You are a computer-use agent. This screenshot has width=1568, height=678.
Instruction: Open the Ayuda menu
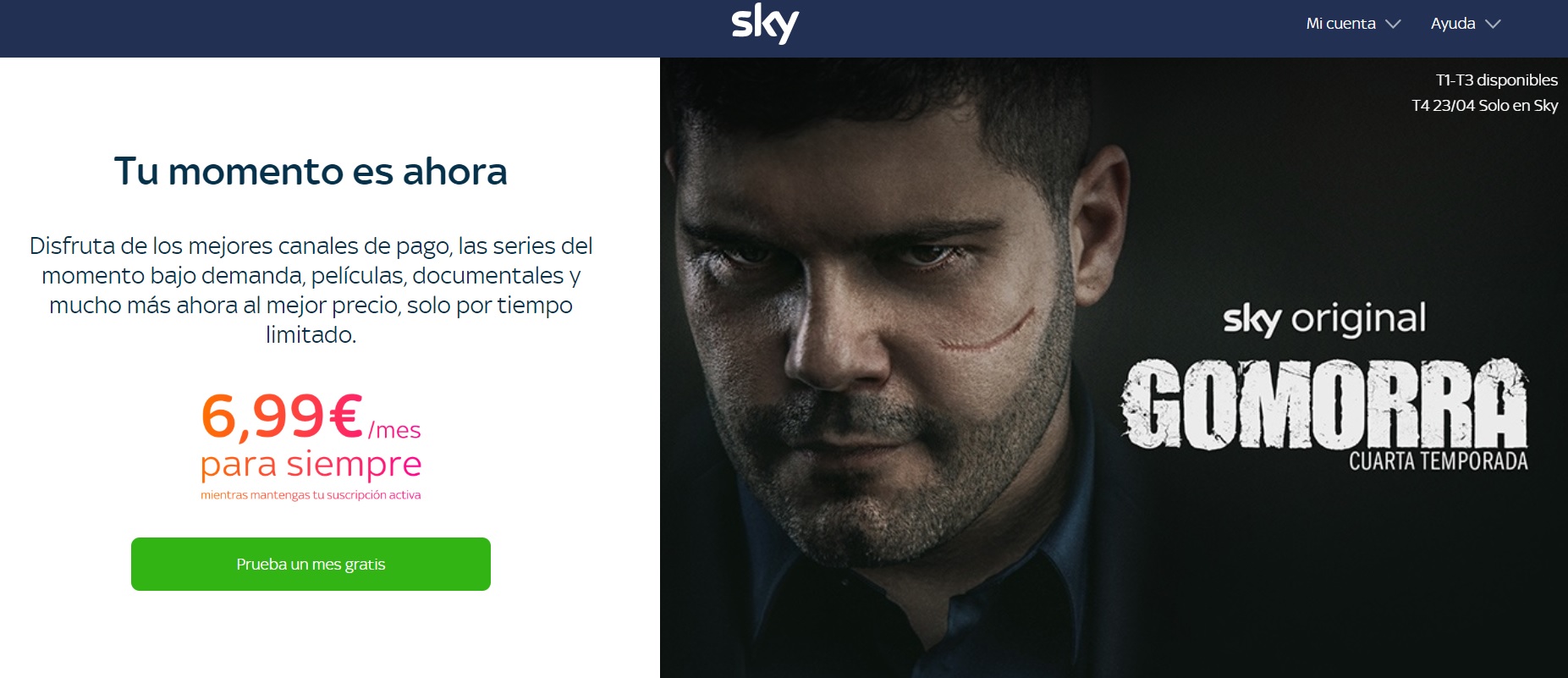pyautogui.click(x=1466, y=24)
